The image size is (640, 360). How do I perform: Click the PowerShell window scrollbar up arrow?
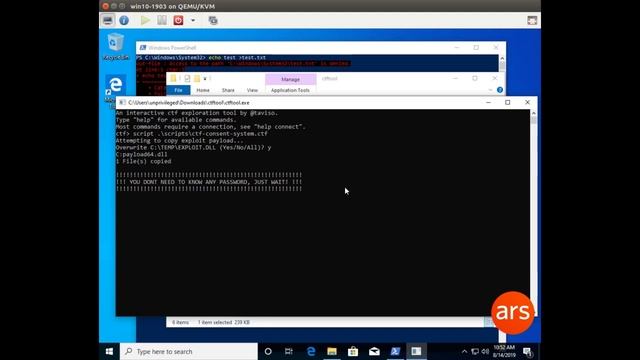[x=502, y=58]
